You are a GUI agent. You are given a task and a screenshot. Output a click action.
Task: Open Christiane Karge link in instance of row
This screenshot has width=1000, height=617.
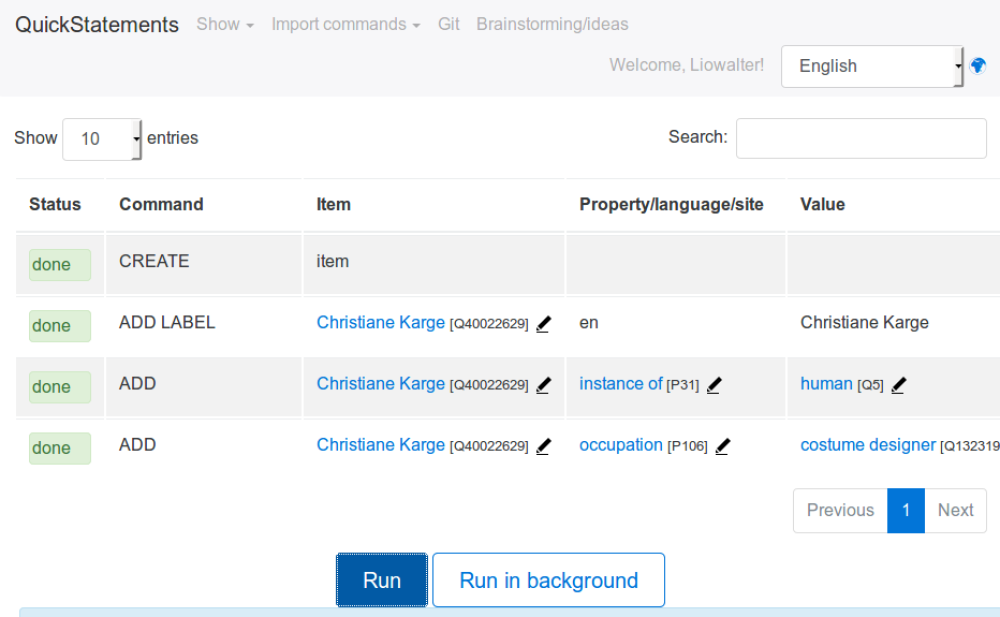[381, 384]
